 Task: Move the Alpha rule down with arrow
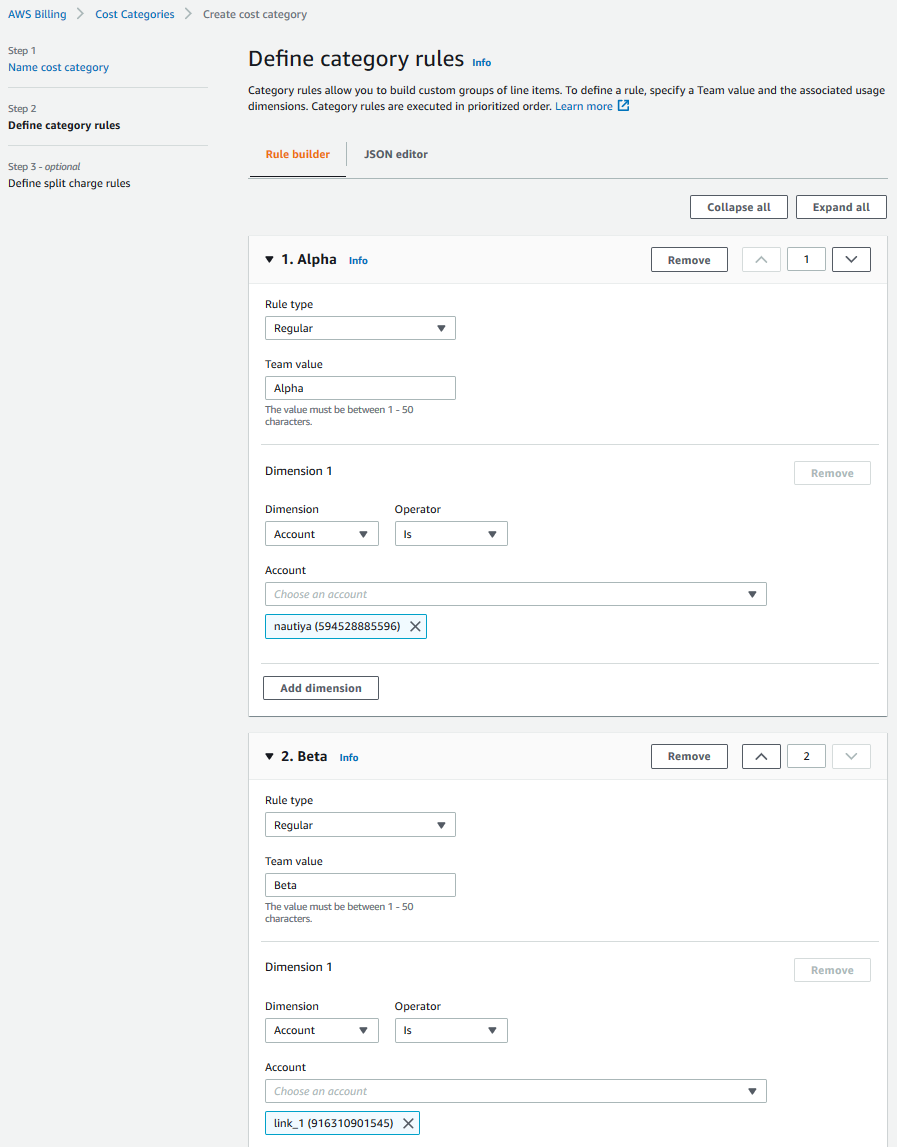pos(851,260)
